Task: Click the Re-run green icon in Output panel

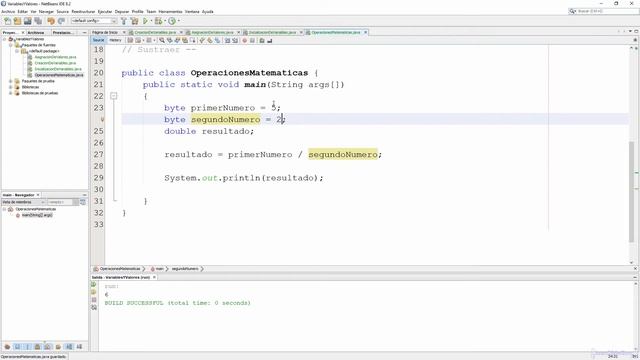Action: coord(94,284)
